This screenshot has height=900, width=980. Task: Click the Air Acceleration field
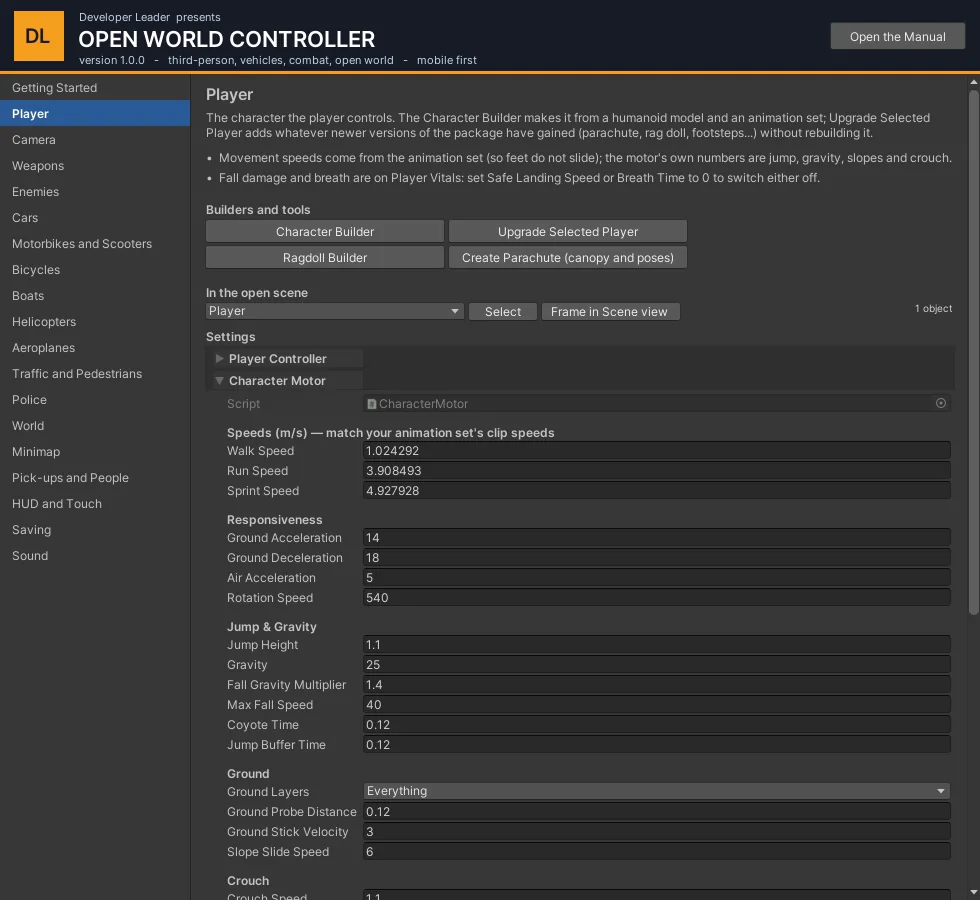pos(656,578)
